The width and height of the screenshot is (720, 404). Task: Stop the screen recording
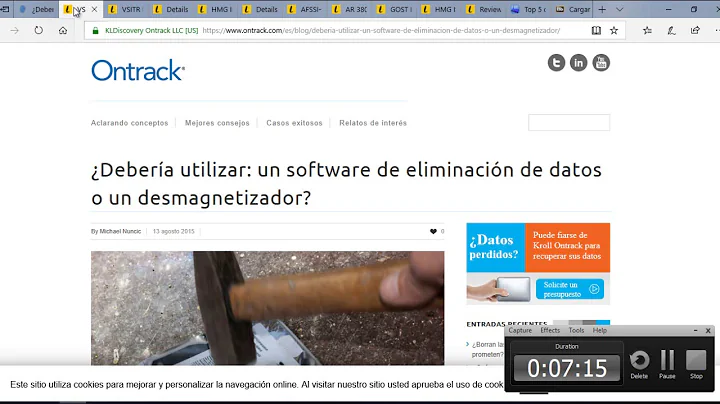pos(696,365)
